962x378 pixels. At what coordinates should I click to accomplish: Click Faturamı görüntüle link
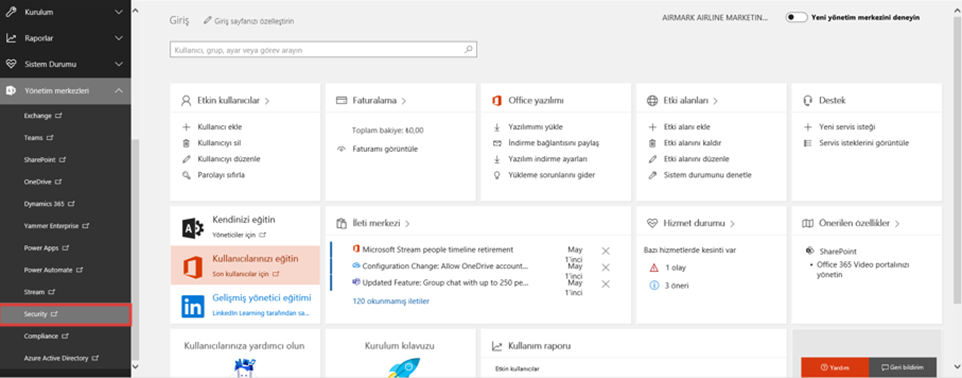click(x=385, y=148)
